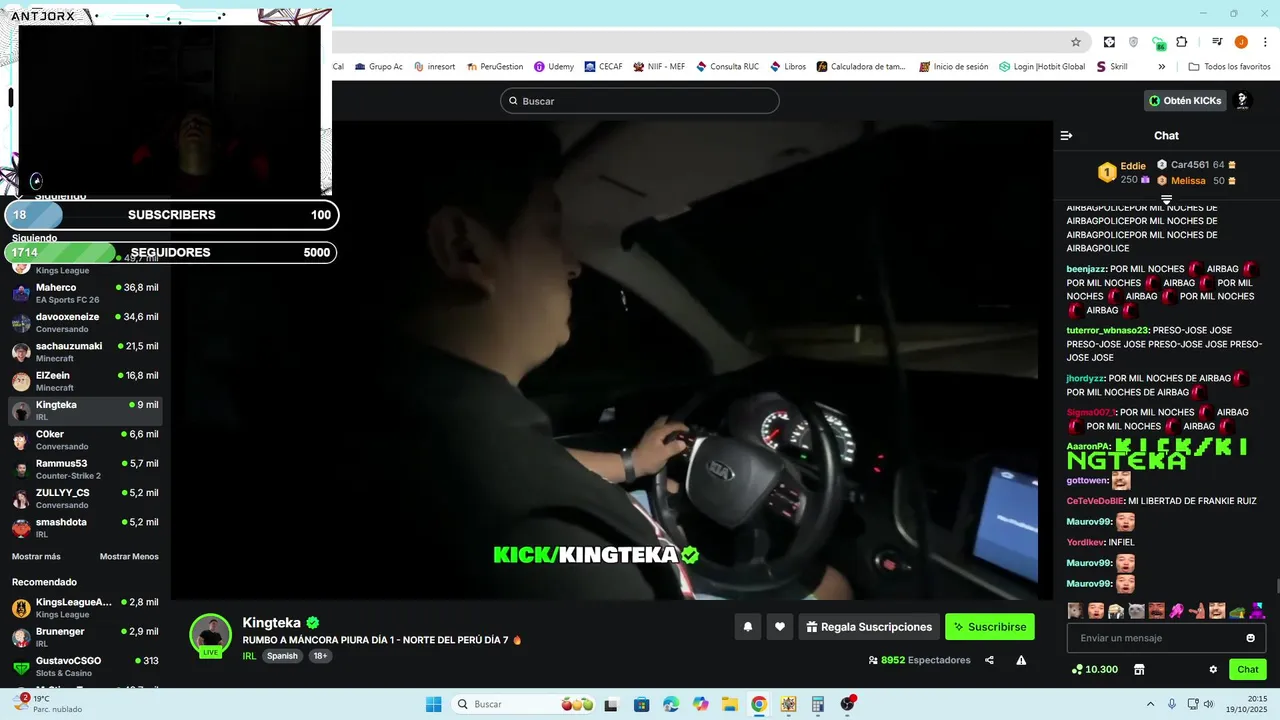Open Udemy bookmark

[554, 67]
